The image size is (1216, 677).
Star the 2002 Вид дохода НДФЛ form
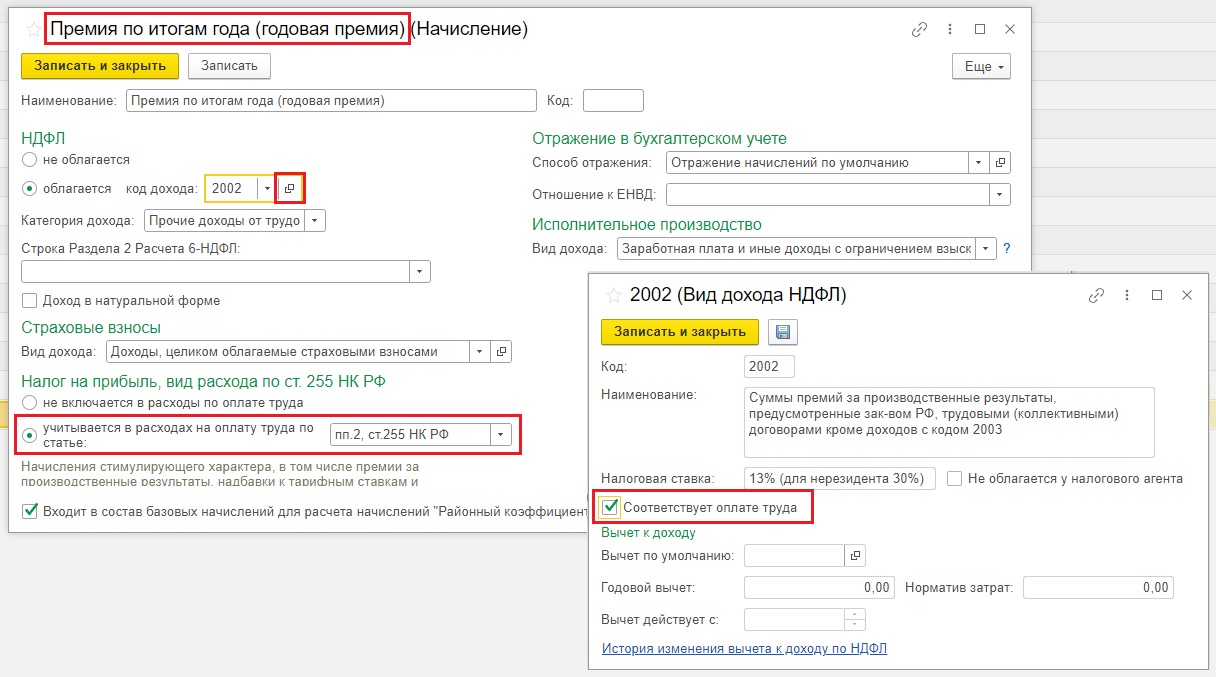tap(613, 295)
